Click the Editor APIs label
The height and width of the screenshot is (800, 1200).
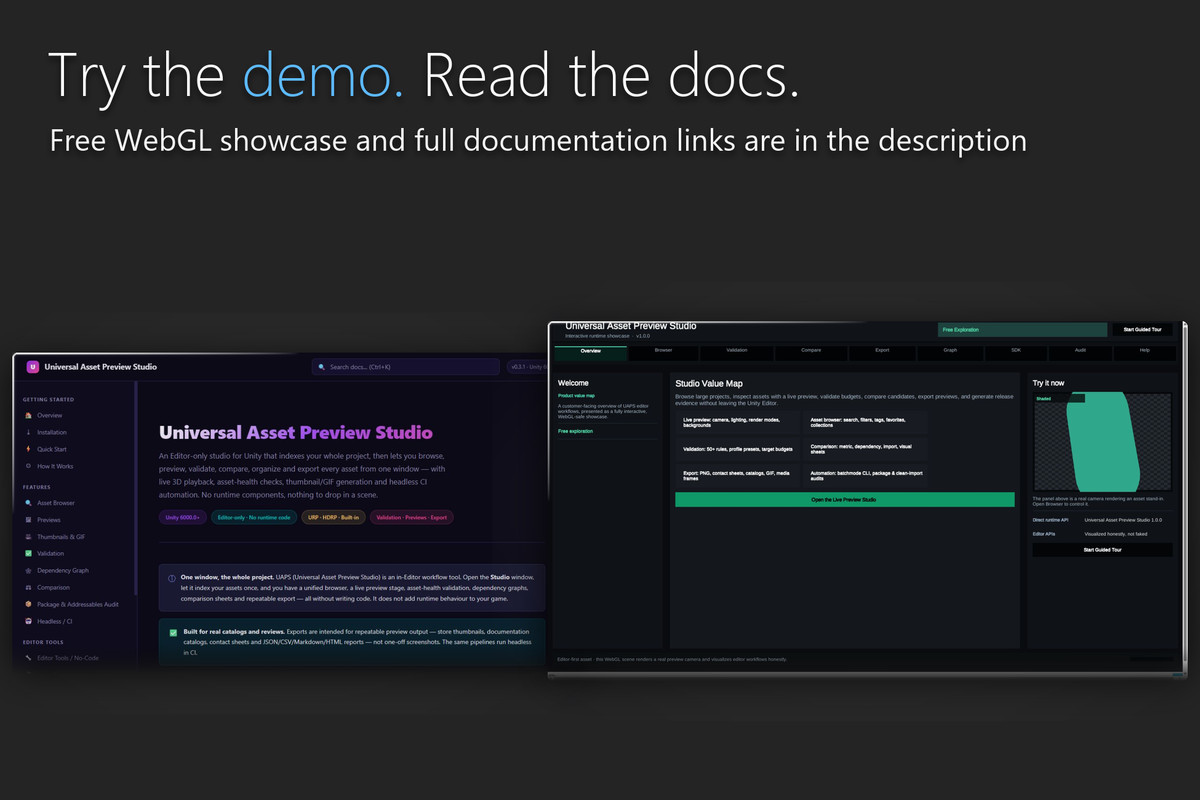(1043, 534)
